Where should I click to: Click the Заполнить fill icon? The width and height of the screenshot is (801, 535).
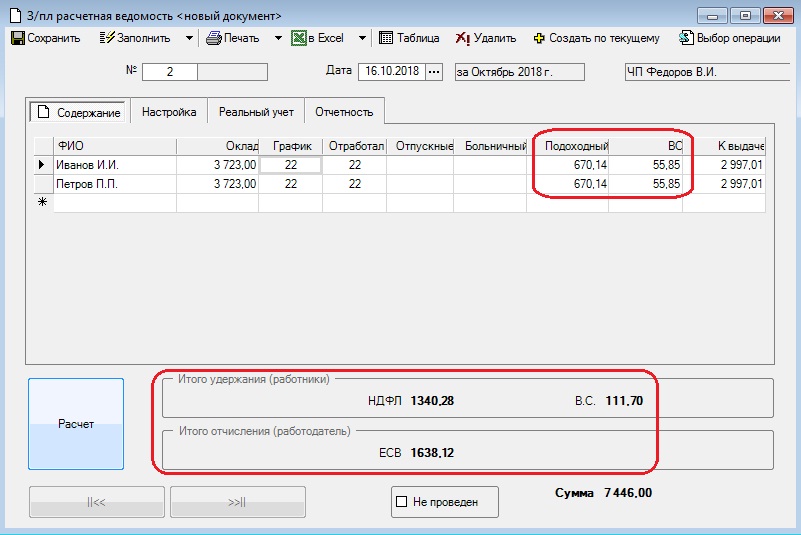pyautogui.click(x=107, y=39)
